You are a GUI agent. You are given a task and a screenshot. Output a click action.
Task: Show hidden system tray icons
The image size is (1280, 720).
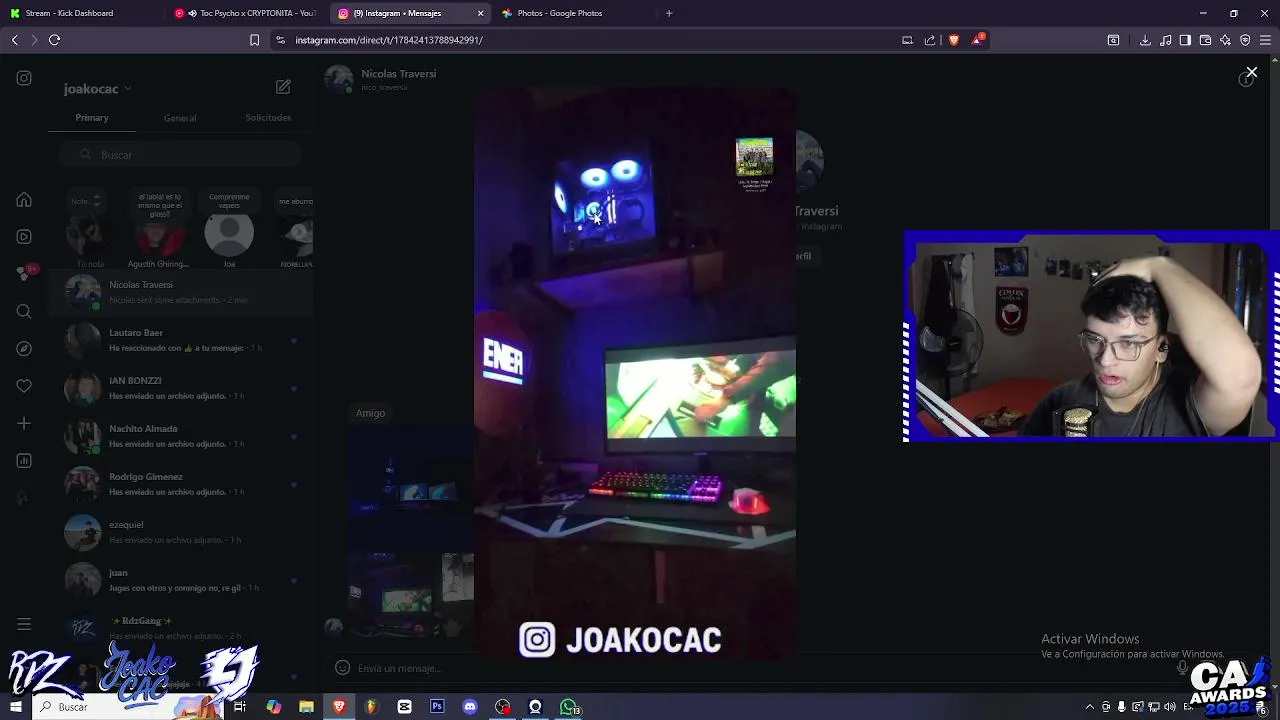1090,707
